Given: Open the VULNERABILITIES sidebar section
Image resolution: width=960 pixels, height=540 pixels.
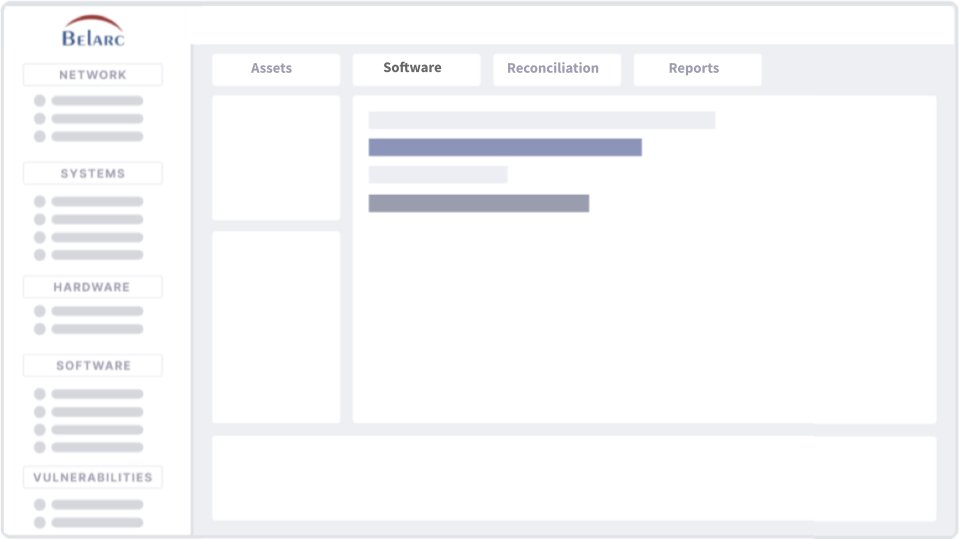Looking at the screenshot, I should 93,478.
